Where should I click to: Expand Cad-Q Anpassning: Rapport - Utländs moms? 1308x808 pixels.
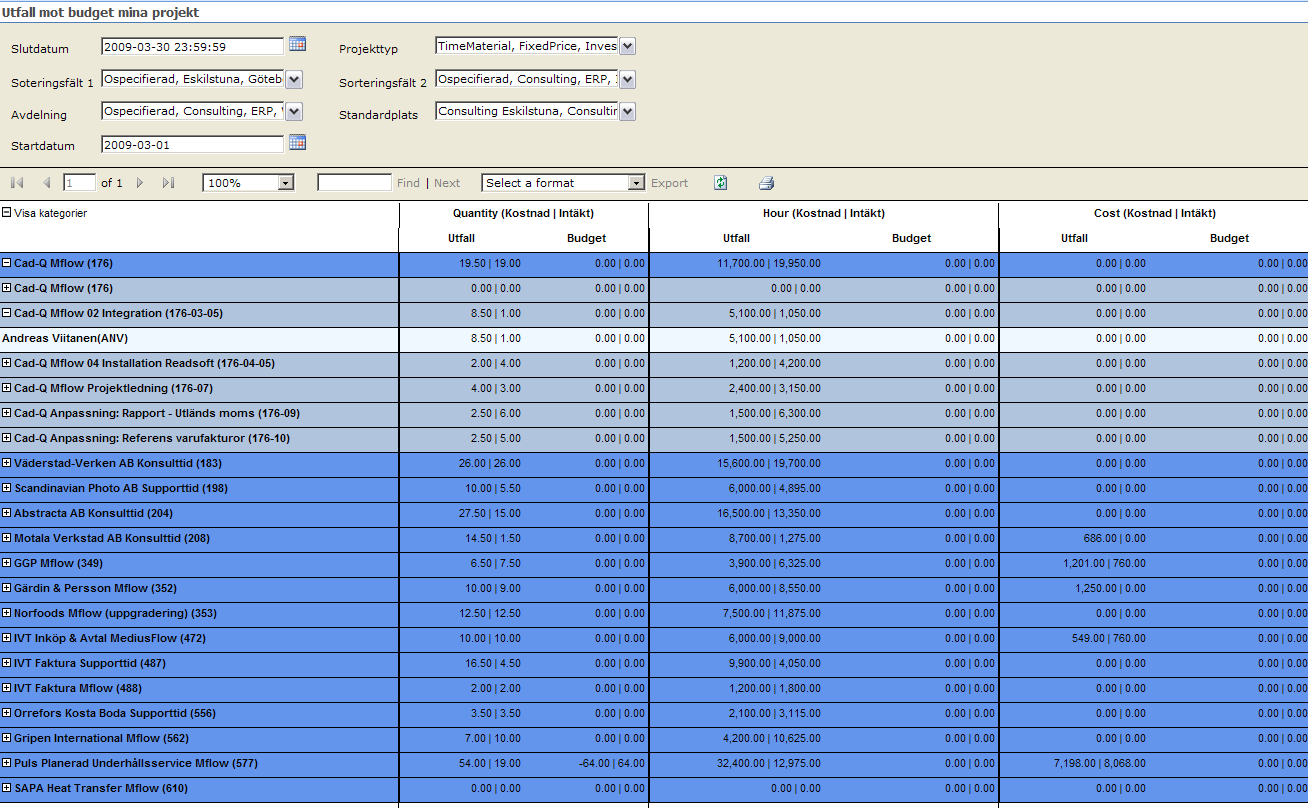point(6,413)
